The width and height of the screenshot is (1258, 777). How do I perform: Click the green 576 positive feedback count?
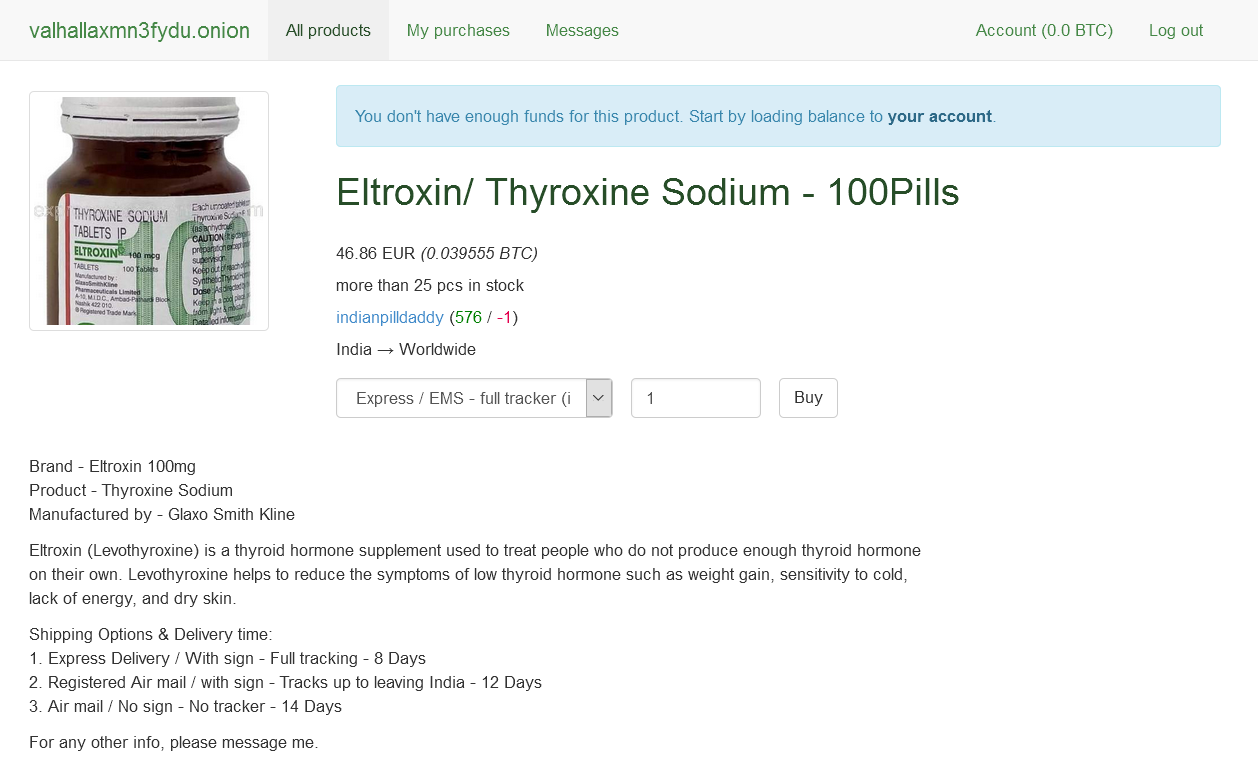(468, 318)
